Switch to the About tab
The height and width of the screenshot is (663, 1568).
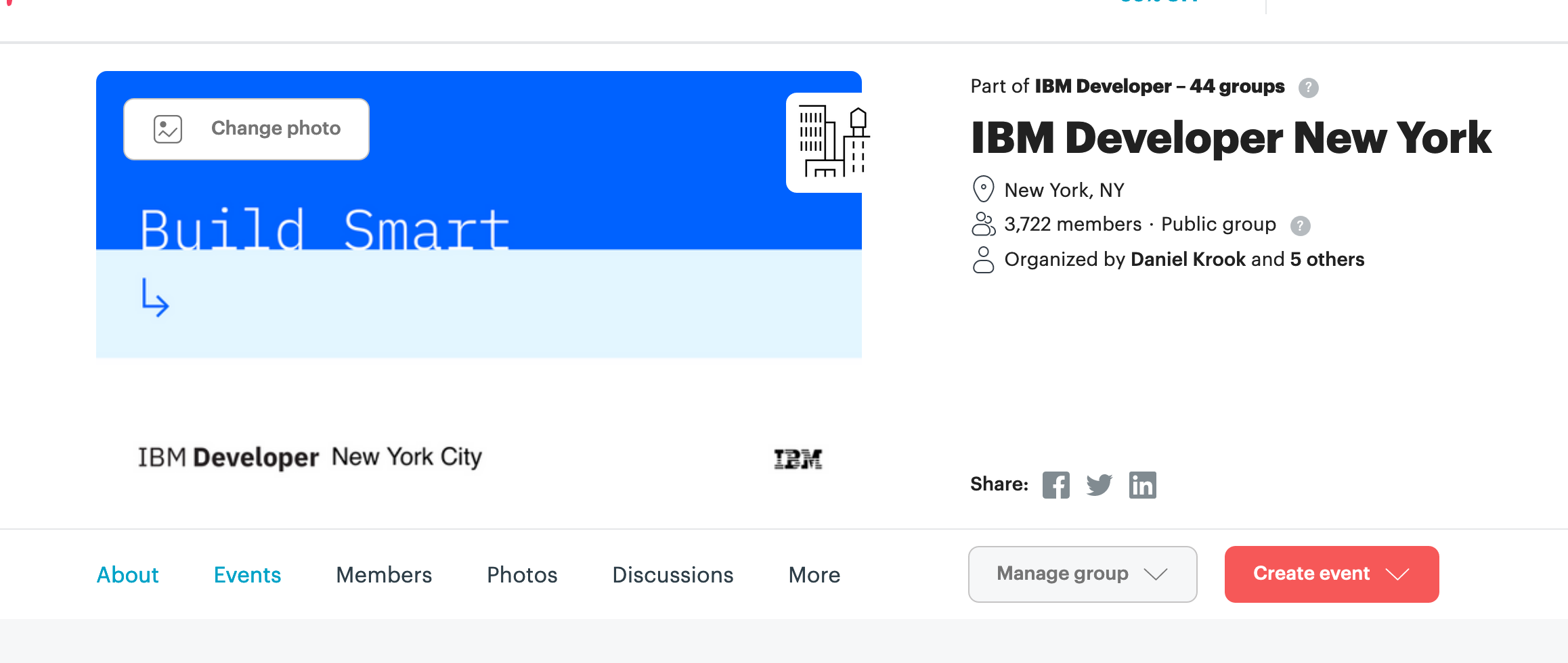click(x=128, y=574)
